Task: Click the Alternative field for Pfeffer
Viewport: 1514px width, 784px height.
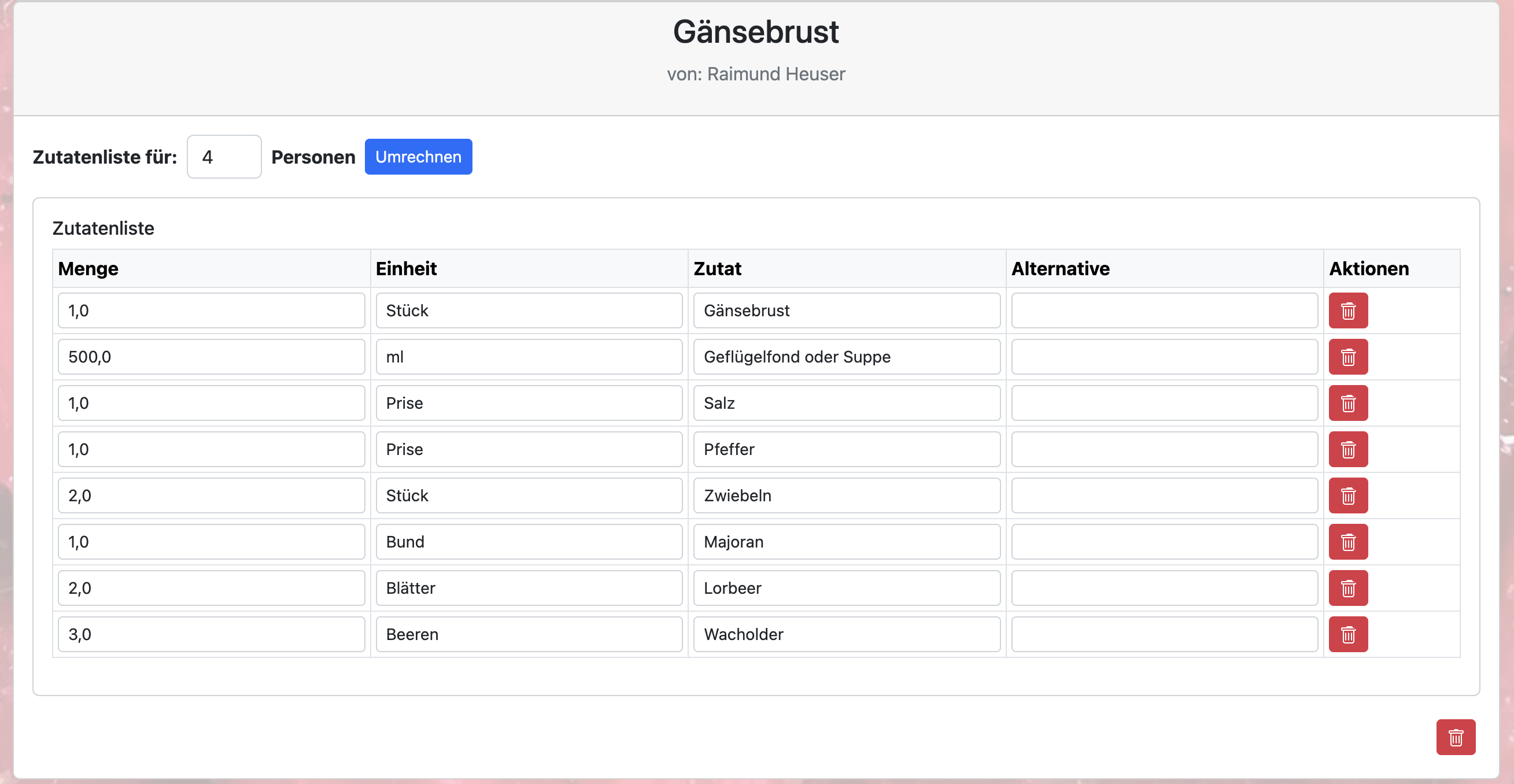Action: [x=1164, y=450]
